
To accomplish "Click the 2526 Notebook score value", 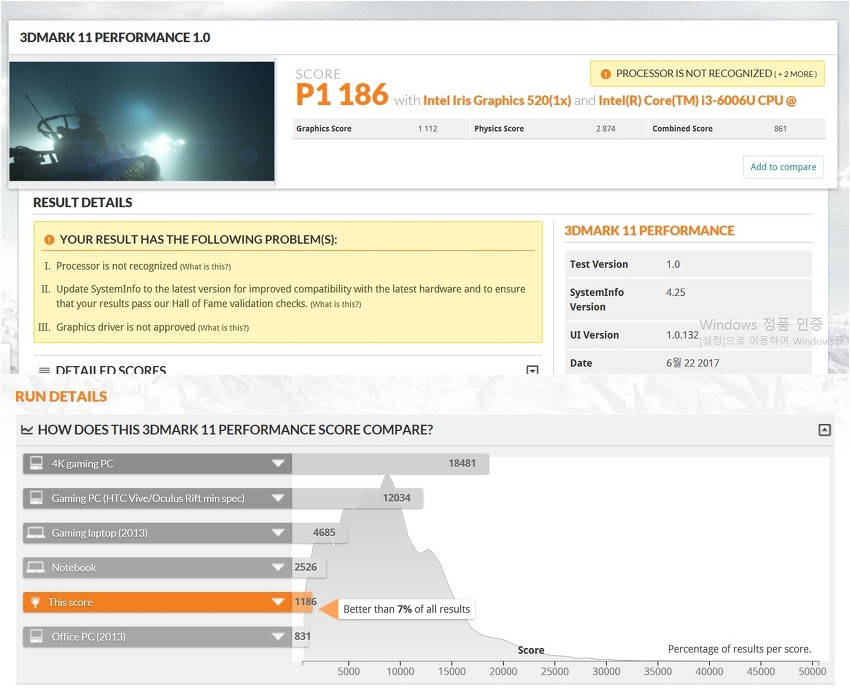I will (306, 567).
